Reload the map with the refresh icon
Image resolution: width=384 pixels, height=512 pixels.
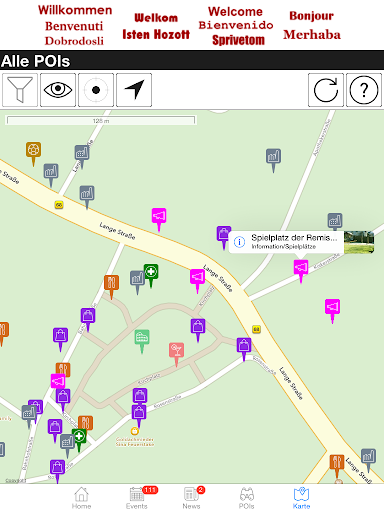tap(326, 90)
